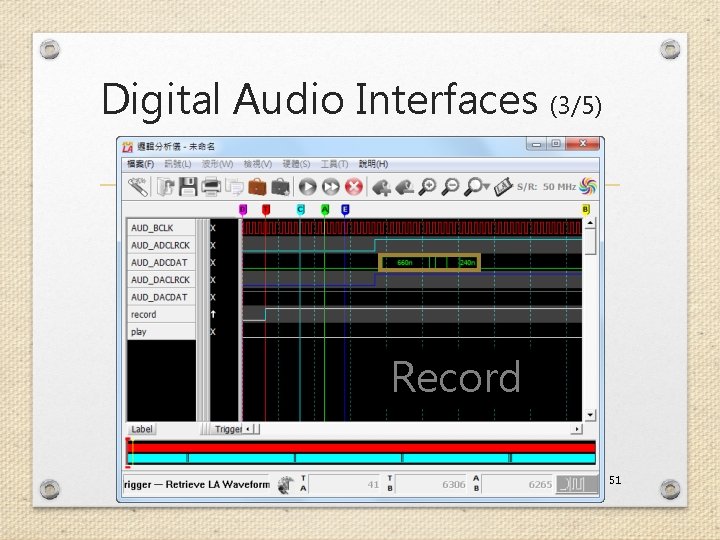720x540 pixels.
Task: Zoom in with the plus magnifier
Action: pos(428,187)
